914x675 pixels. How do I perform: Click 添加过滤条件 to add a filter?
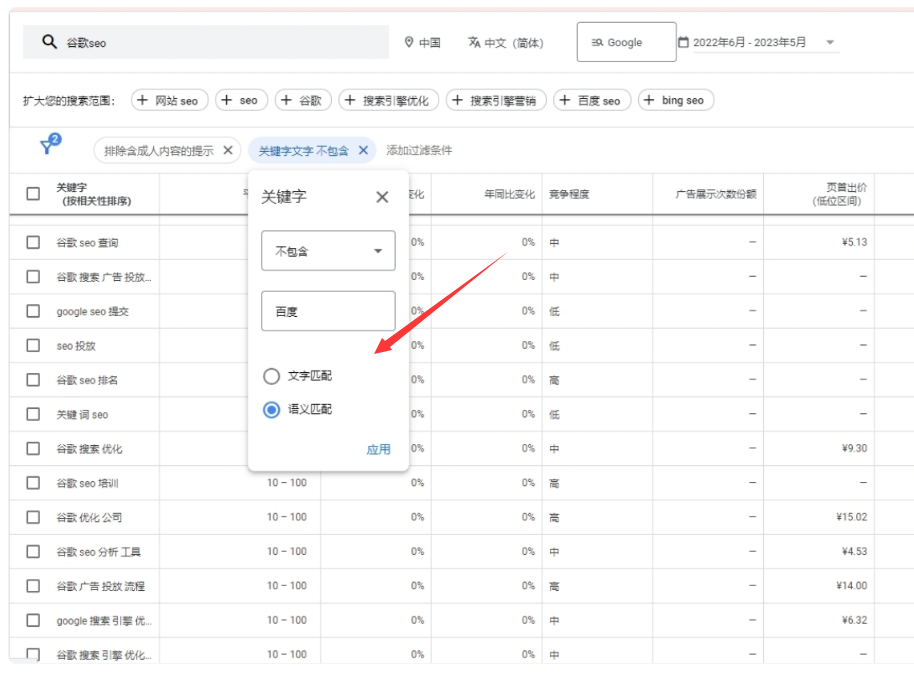(x=419, y=151)
